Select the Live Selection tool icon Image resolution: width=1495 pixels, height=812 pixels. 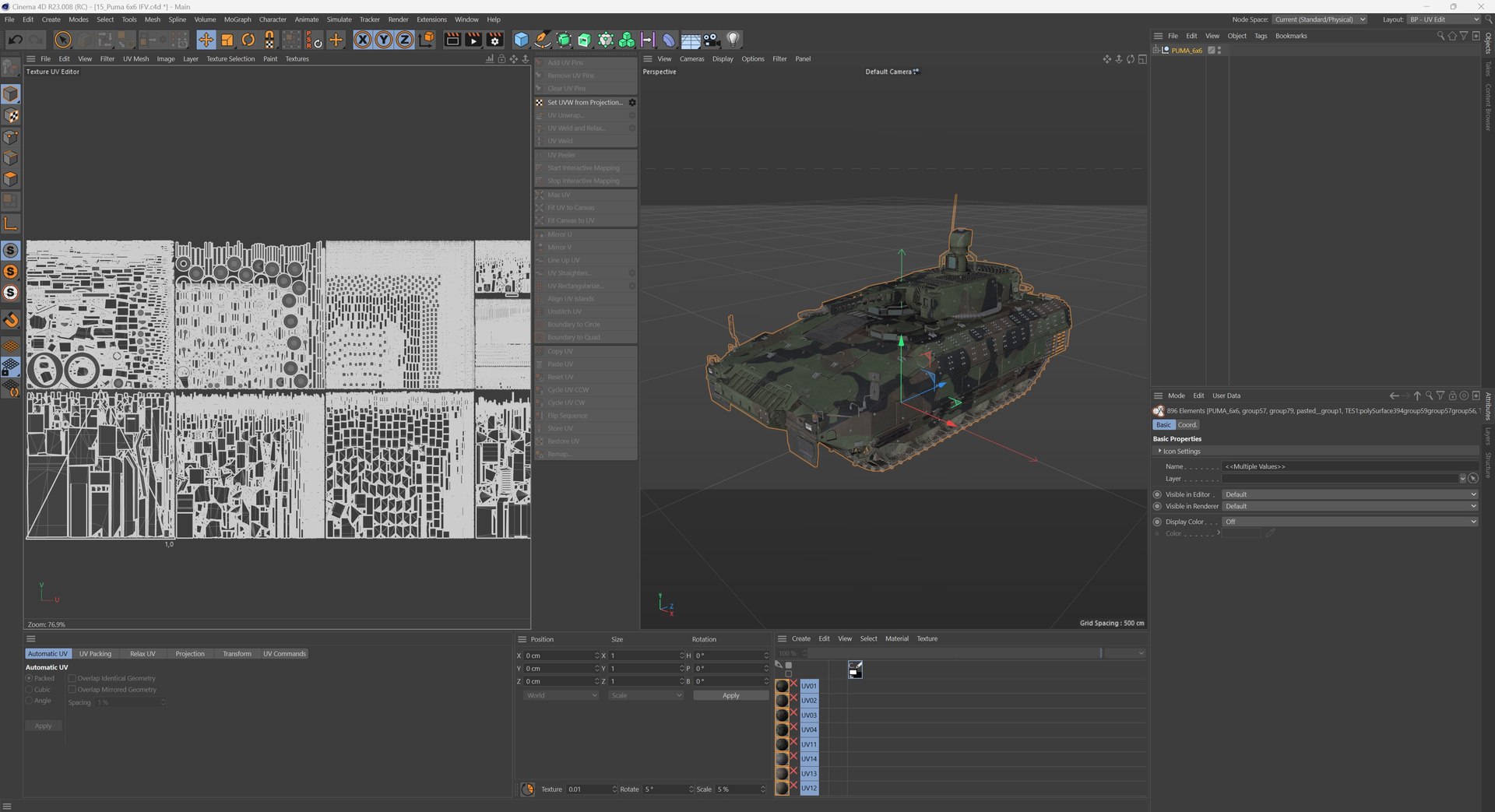click(x=63, y=40)
